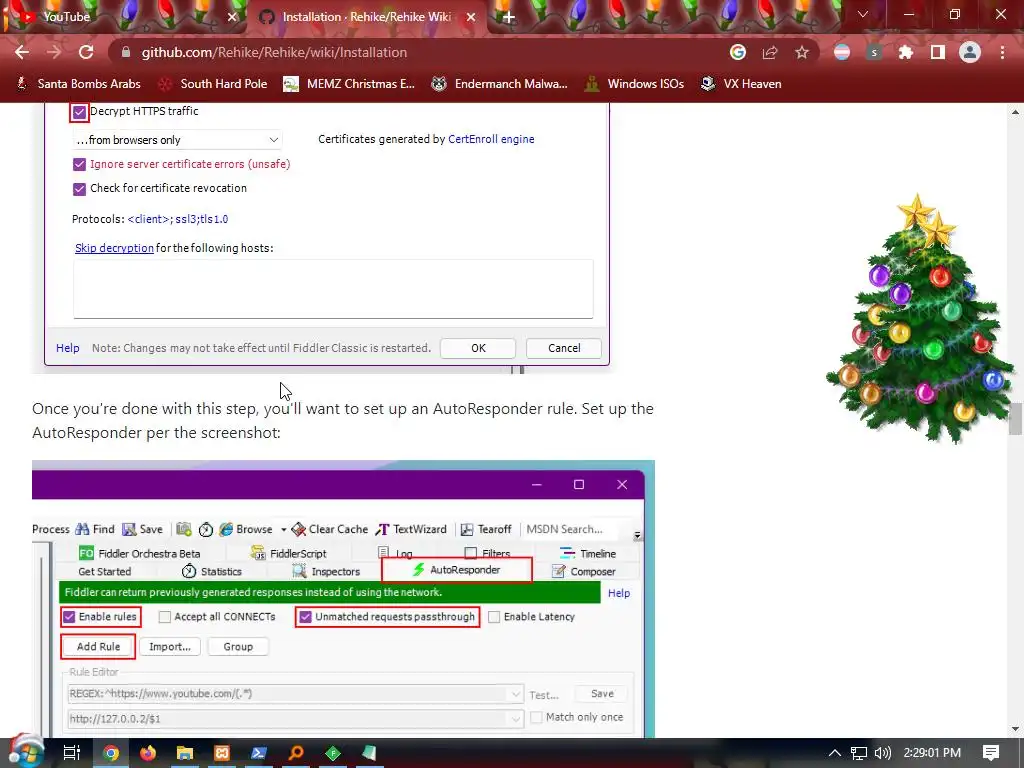Open the dropdown arrow beside Browse
The height and width of the screenshot is (768, 1024).
pos(283,530)
